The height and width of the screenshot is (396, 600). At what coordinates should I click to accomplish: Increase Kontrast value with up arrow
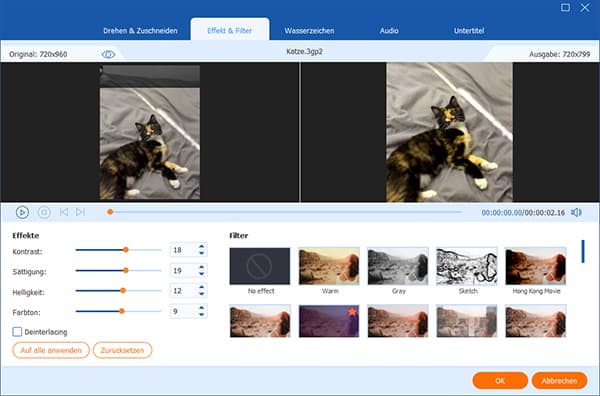pos(202,247)
